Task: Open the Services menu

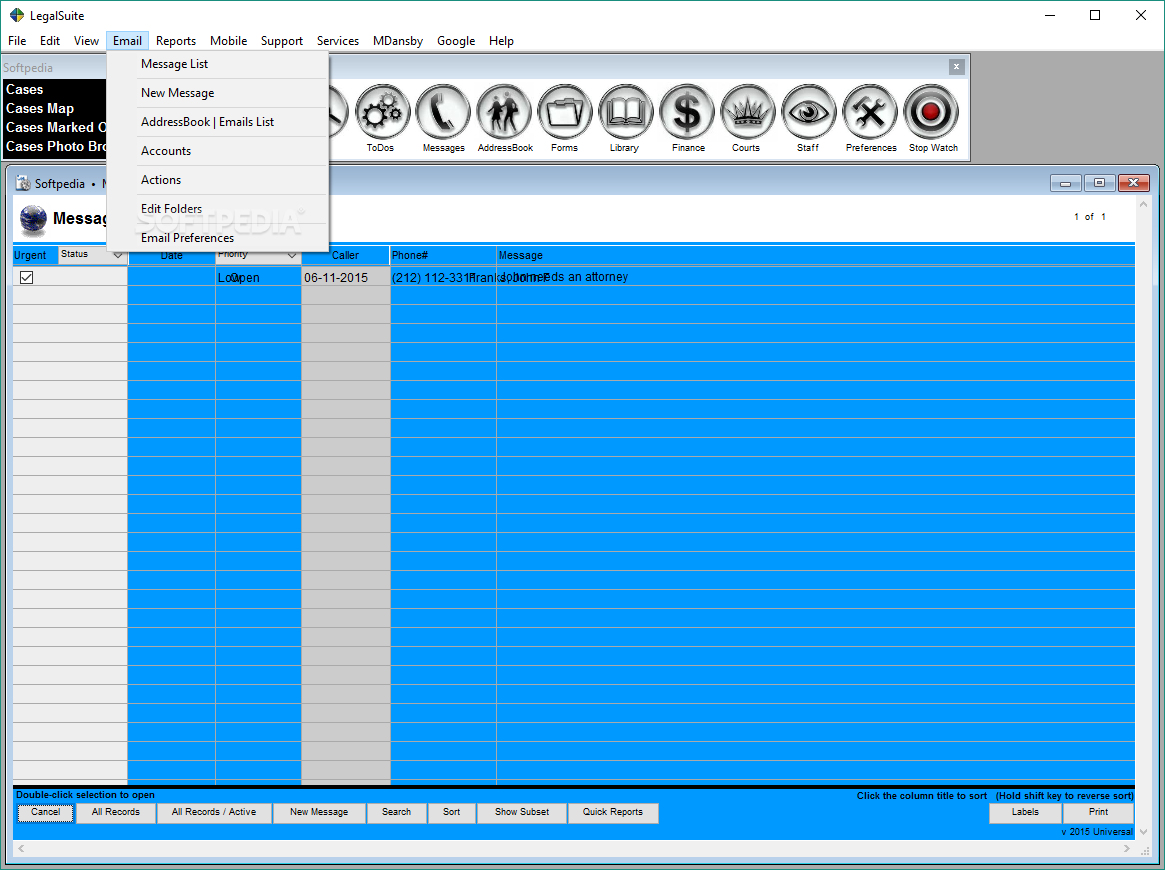Action: 338,41
